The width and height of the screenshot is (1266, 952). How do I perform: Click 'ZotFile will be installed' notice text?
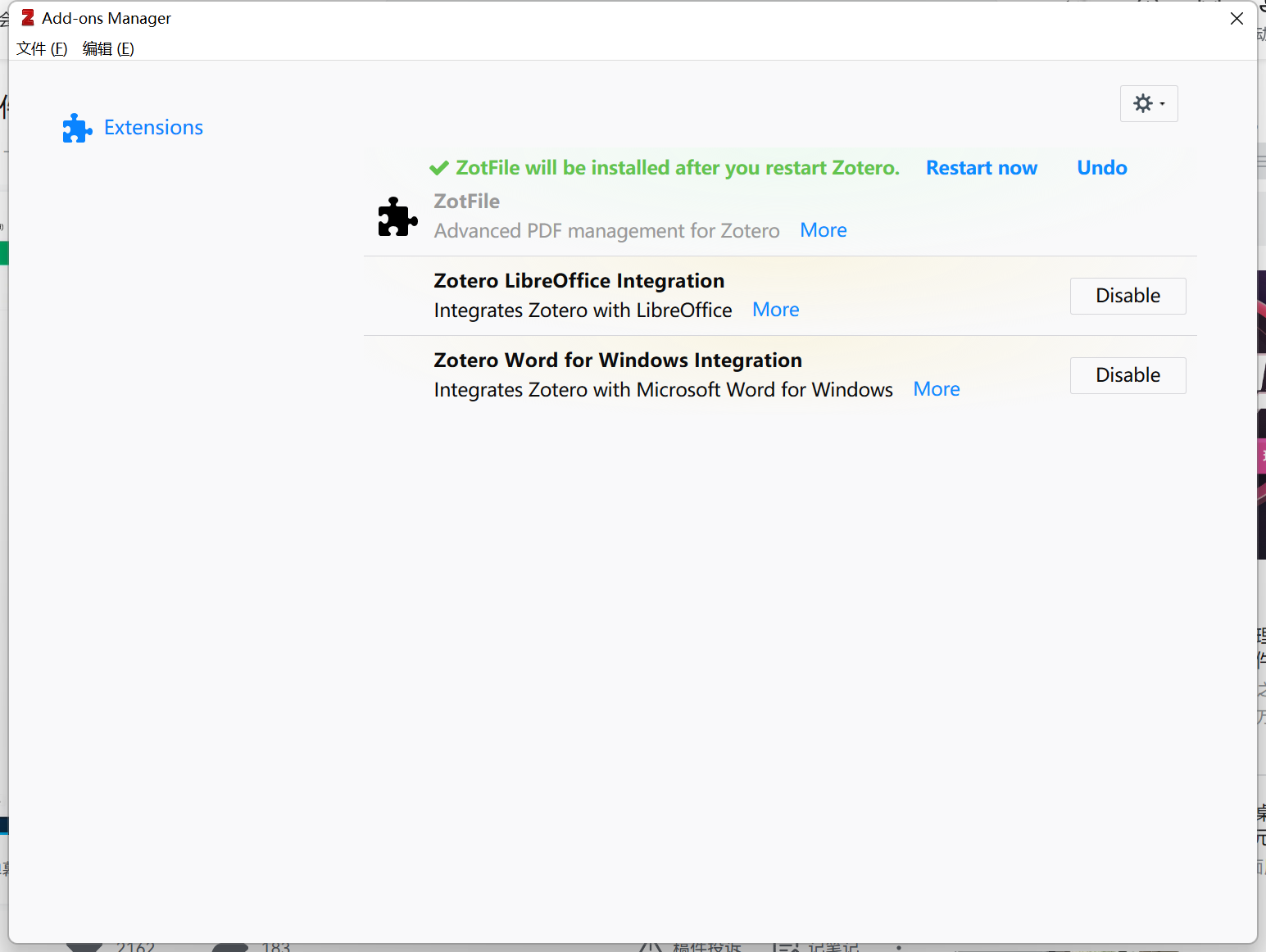678,168
